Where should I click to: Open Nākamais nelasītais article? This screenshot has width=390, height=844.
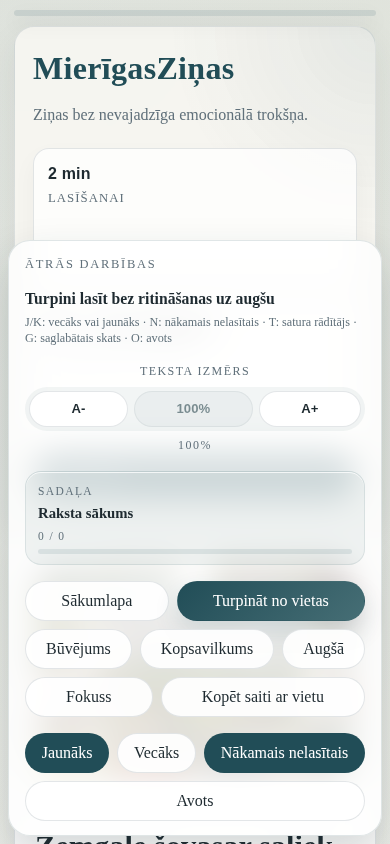(x=285, y=753)
